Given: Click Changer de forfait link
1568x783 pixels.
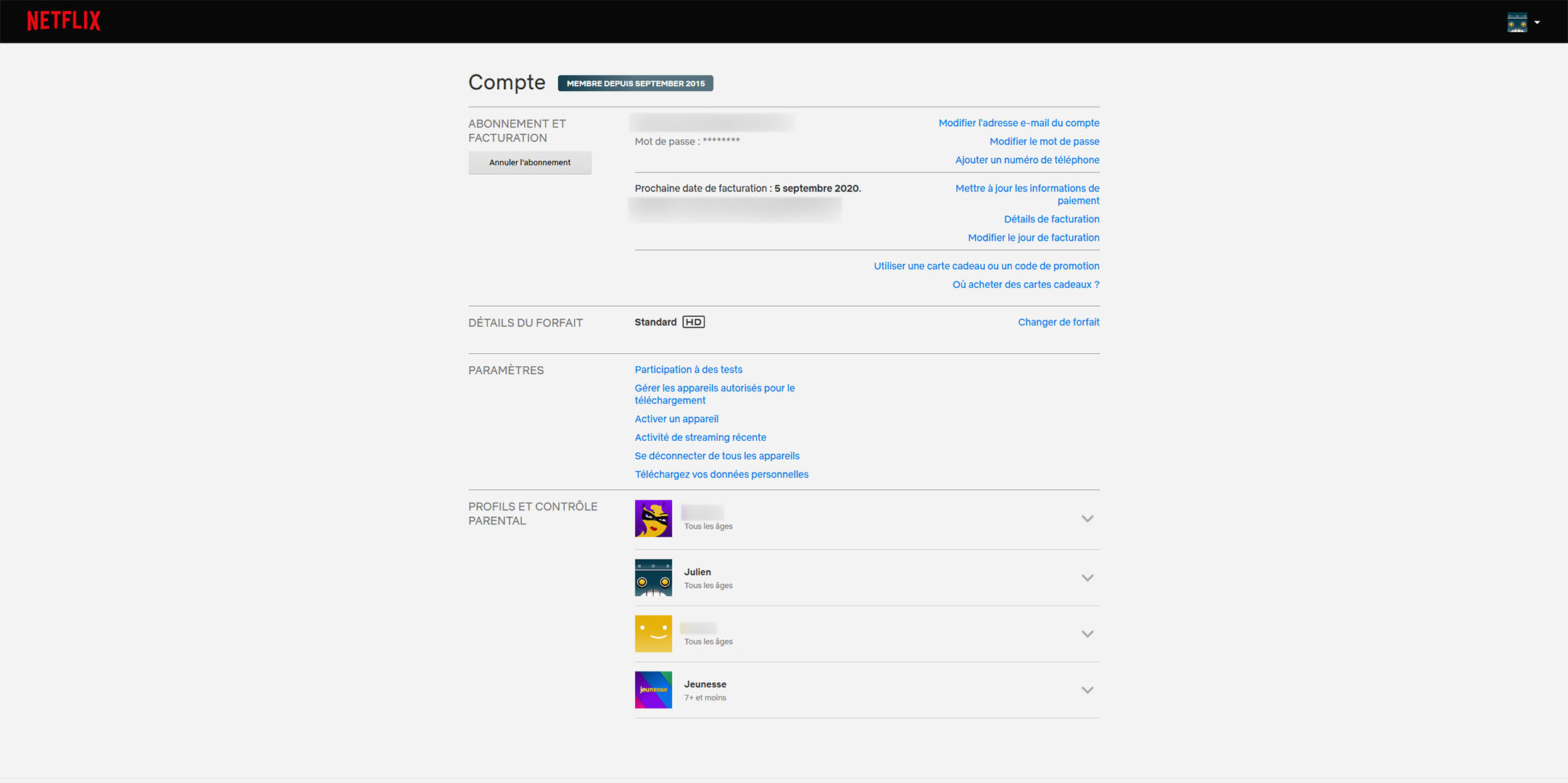Looking at the screenshot, I should pyautogui.click(x=1058, y=322).
